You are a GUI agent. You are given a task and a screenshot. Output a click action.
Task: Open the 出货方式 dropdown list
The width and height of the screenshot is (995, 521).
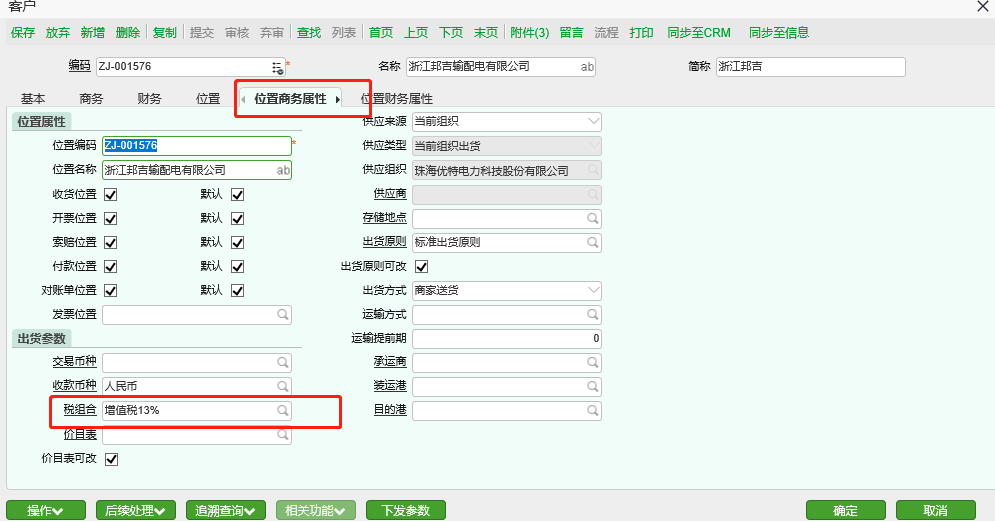pyautogui.click(x=594, y=291)
